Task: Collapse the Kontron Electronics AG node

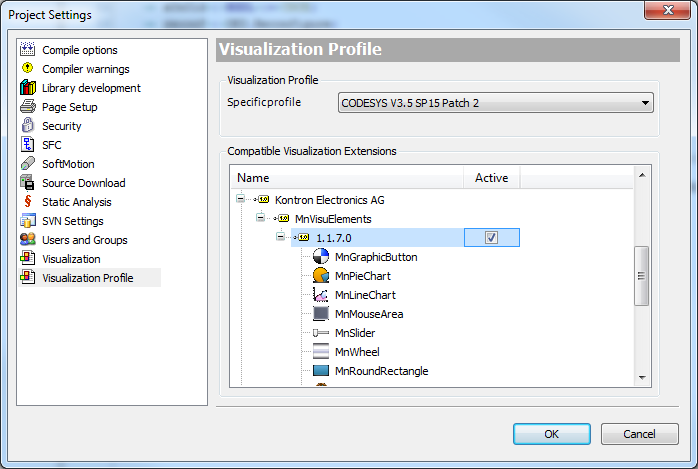Action: 241,200
